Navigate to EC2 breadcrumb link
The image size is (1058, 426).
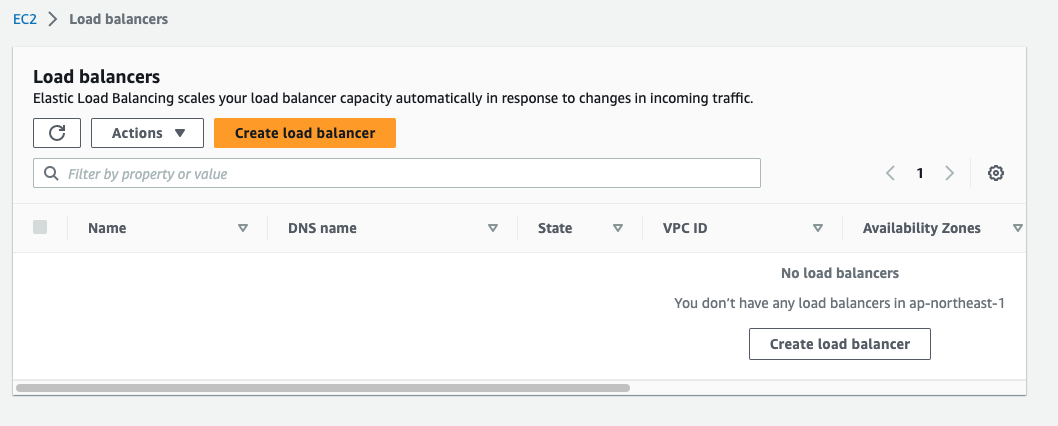point(25,19)
